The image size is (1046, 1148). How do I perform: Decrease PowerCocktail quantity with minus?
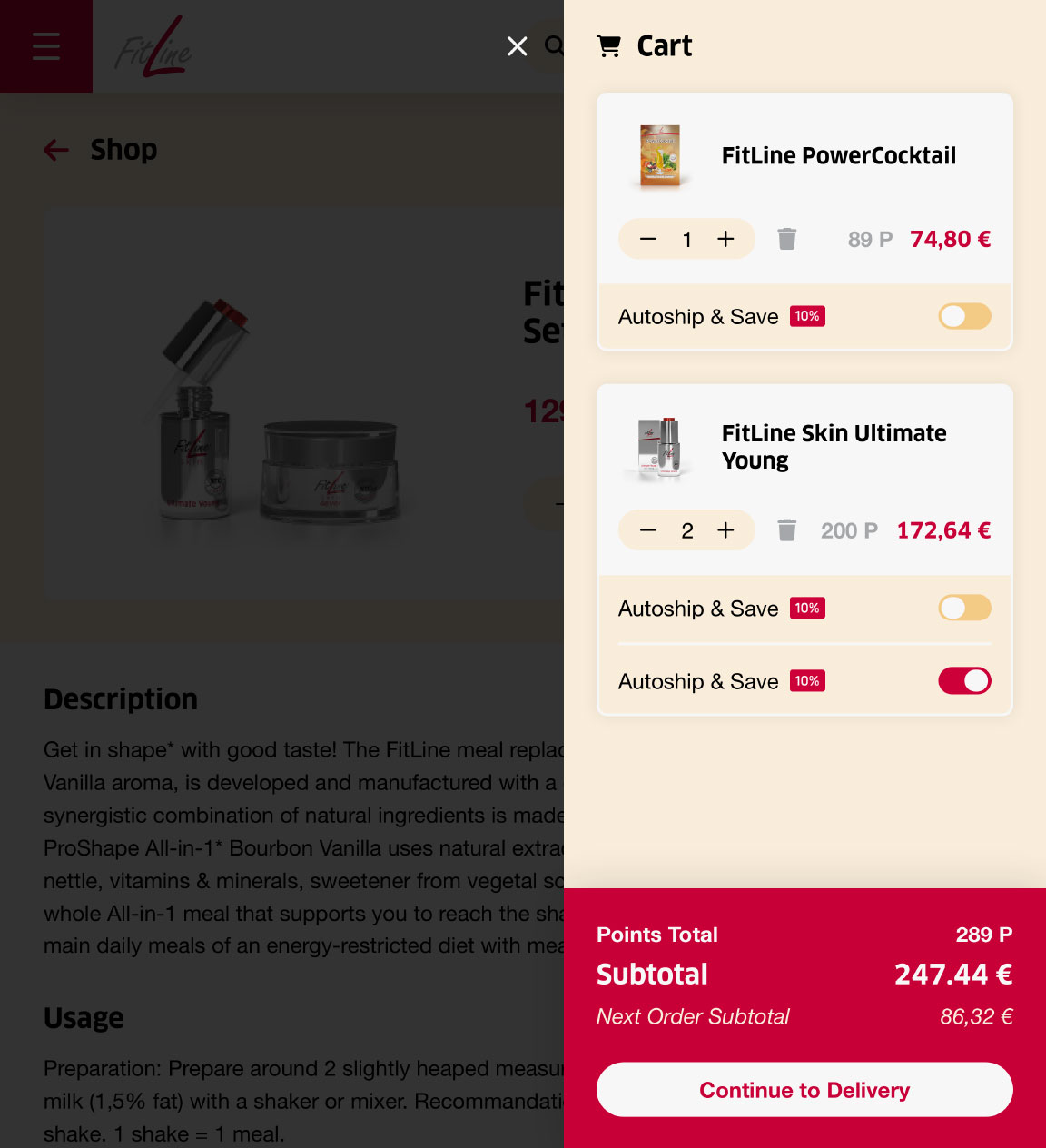click(x=648, y=239)
